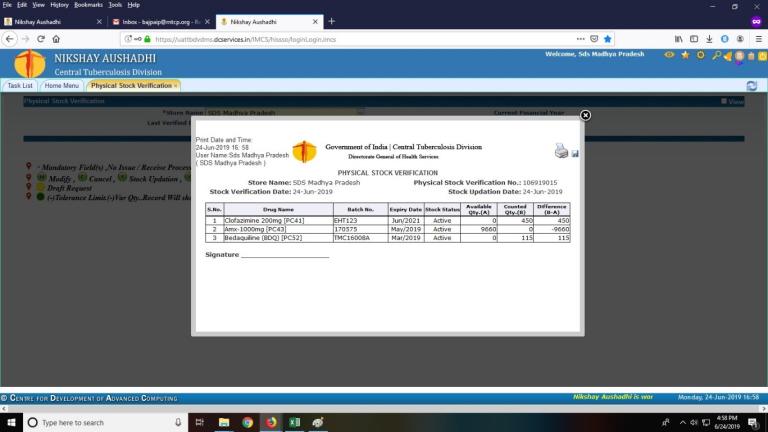
Task: Open the Downloads panel
Action: 709,39
